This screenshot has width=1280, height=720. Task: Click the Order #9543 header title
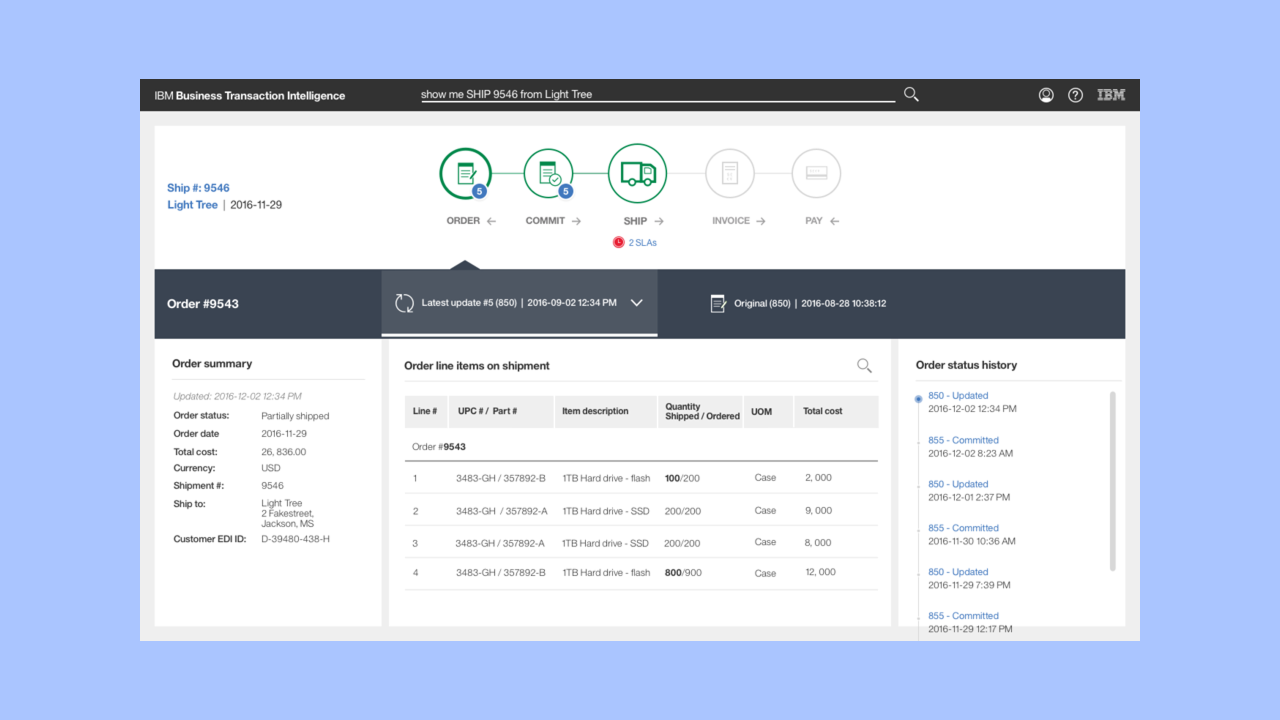pyautogui.click(x=203, y=304)
